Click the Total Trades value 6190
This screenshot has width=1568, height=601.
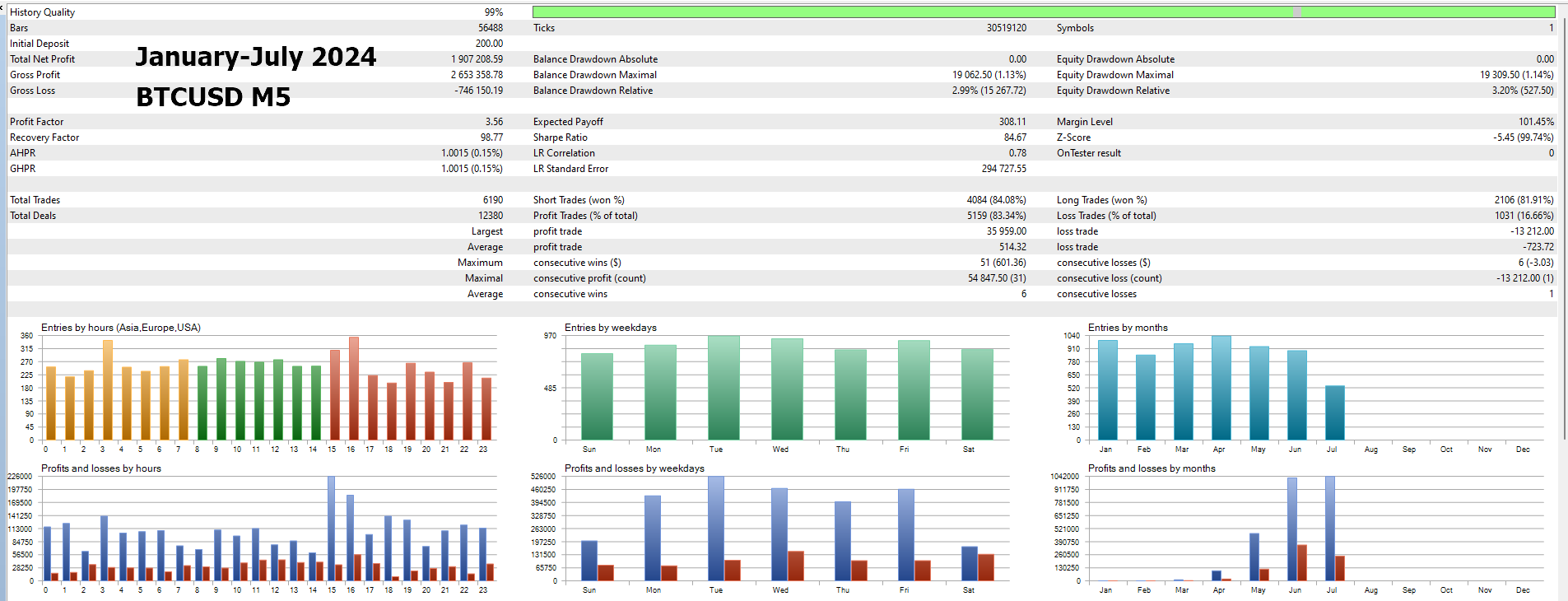(492, 200)
